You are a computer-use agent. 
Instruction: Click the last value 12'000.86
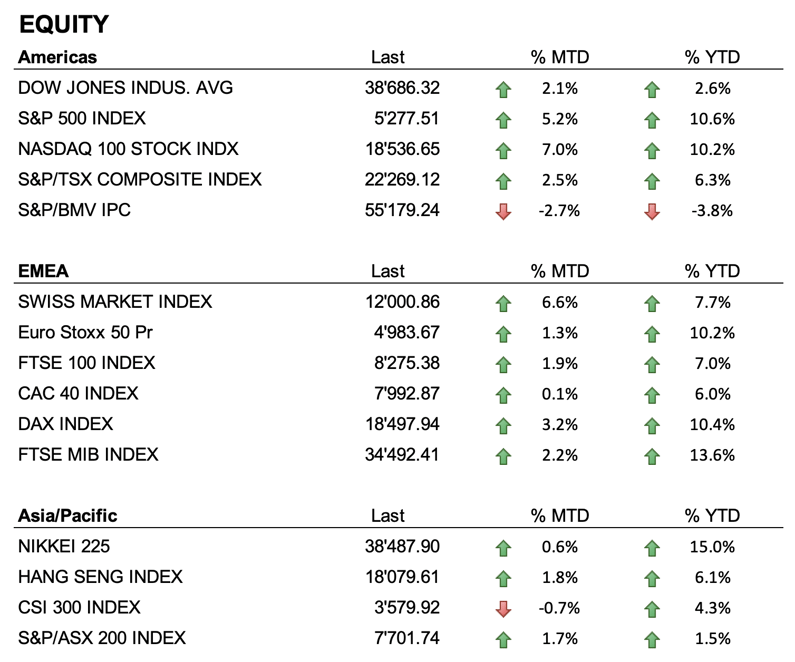click(402, 302)
